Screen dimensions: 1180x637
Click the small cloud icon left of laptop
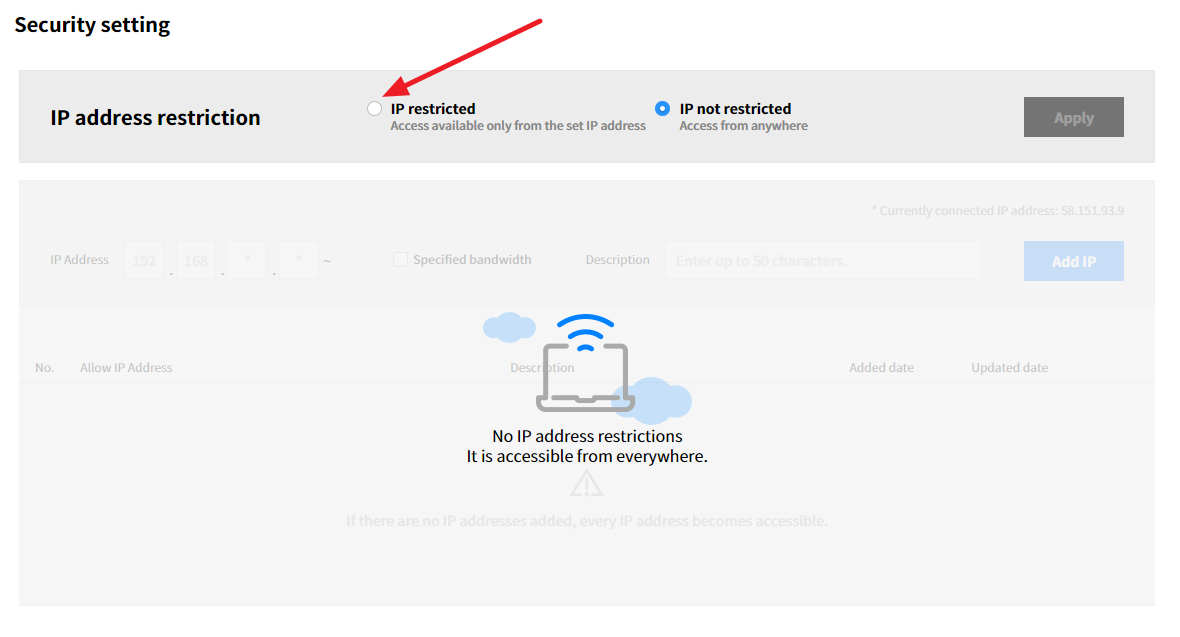coord(509,327)
